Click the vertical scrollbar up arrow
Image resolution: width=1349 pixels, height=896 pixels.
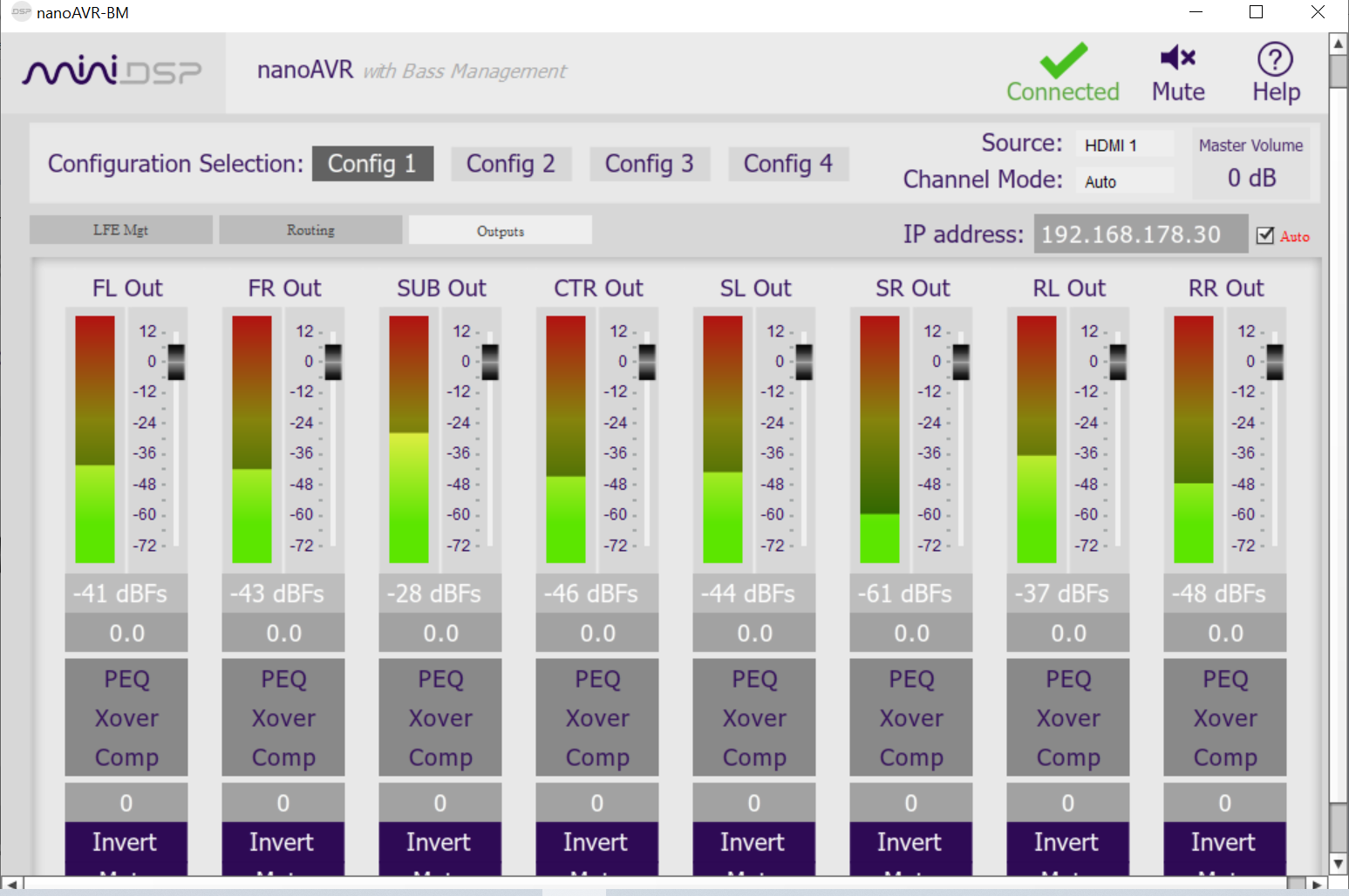[1339, 43]
